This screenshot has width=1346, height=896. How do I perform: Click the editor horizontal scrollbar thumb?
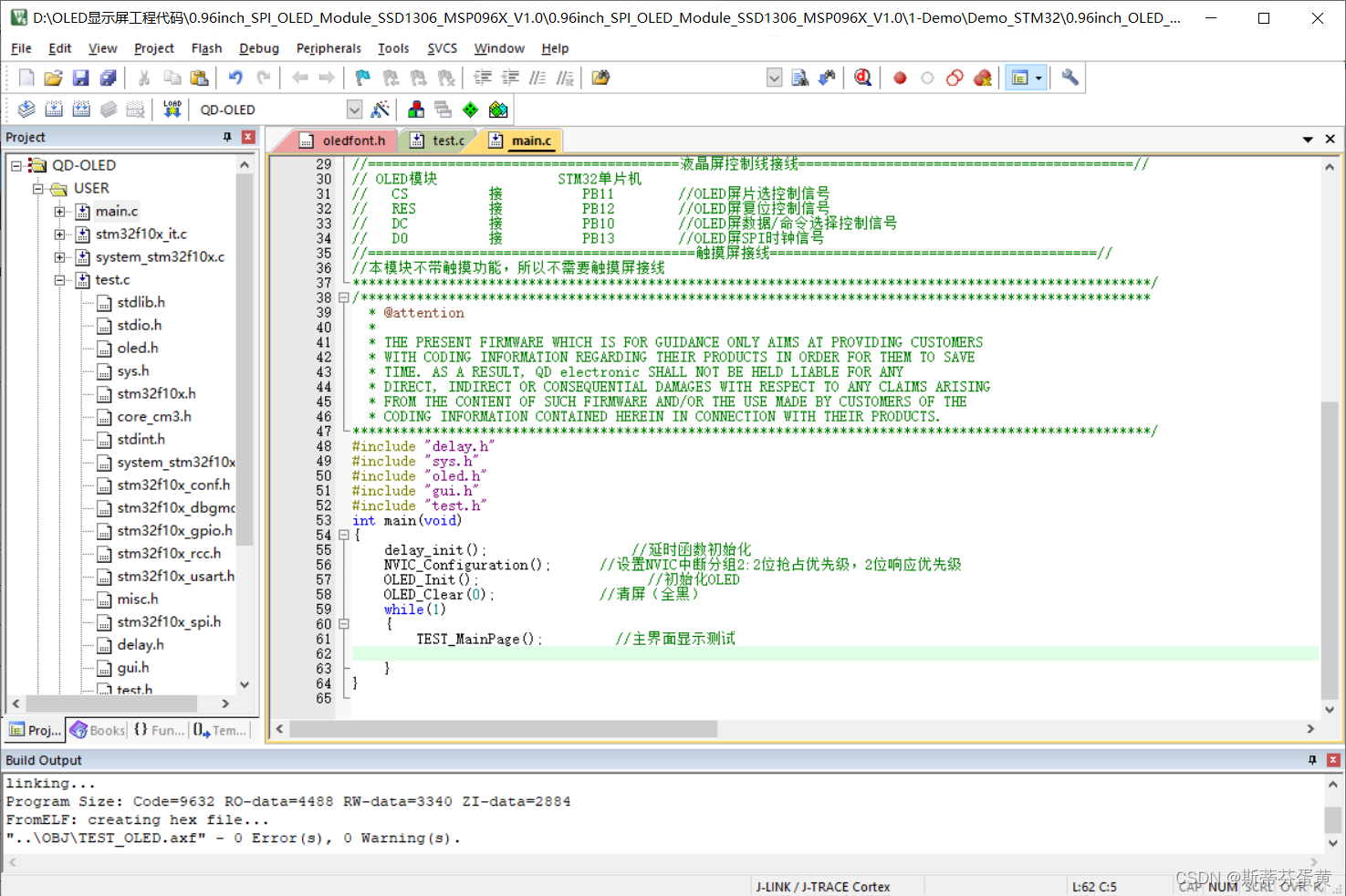click(x=504, y=729)
